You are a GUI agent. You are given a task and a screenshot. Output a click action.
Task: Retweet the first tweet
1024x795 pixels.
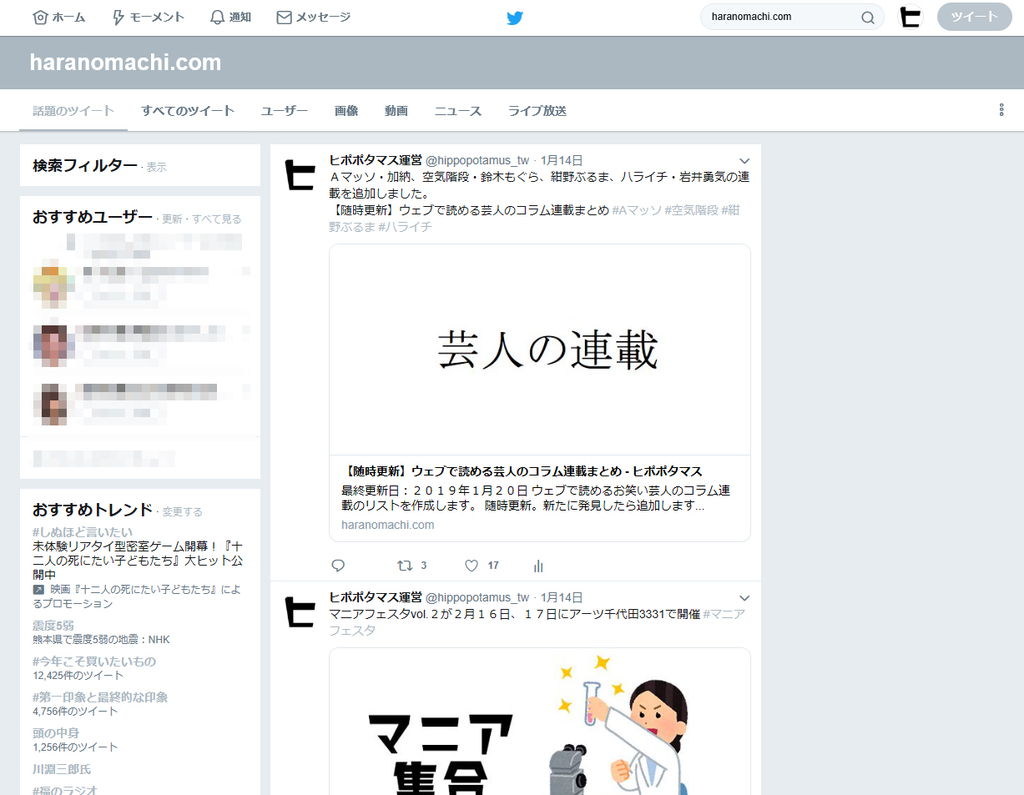(x=405, y=566)
